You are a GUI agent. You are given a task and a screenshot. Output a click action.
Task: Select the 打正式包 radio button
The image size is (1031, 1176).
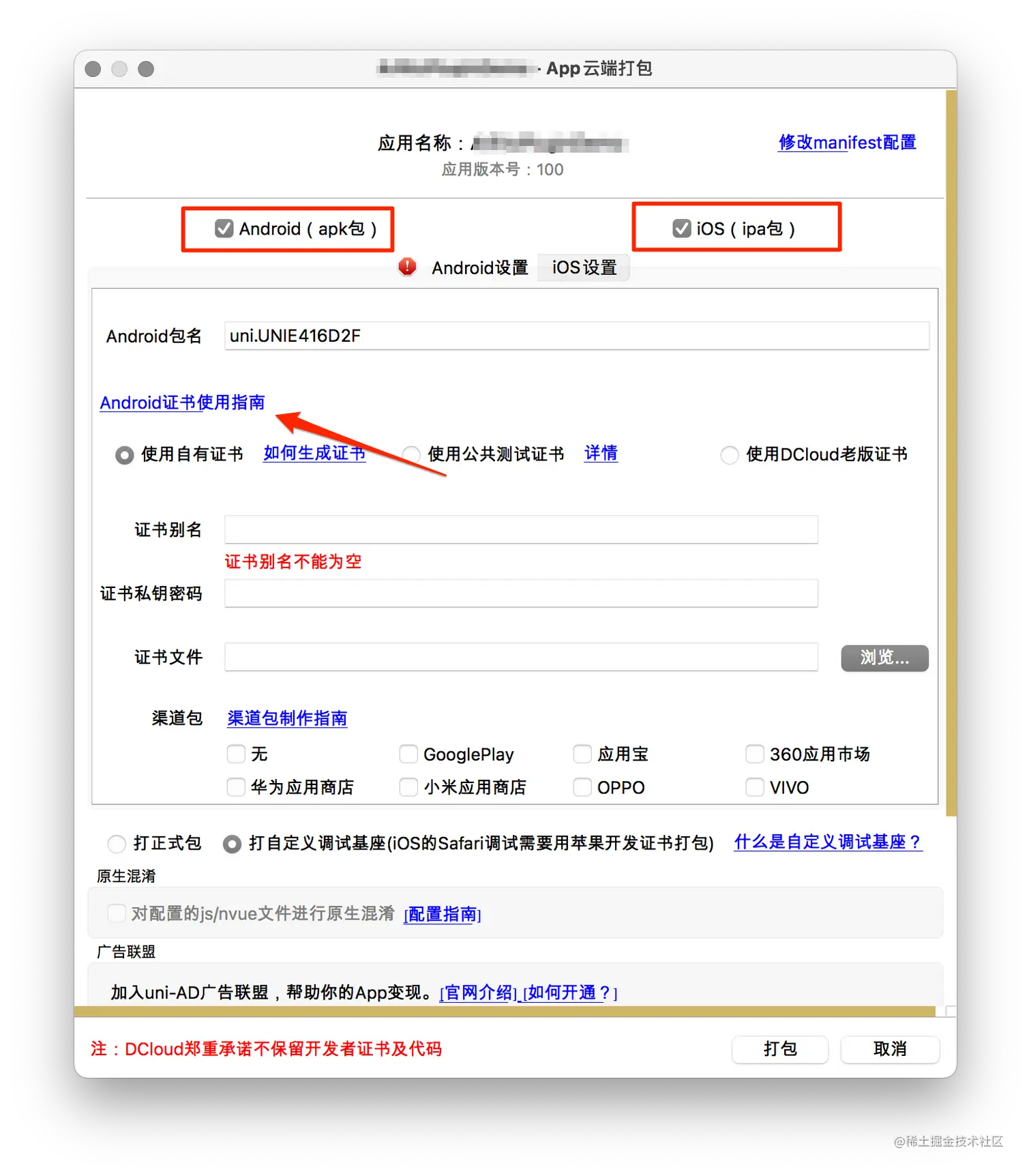[117, 844]
